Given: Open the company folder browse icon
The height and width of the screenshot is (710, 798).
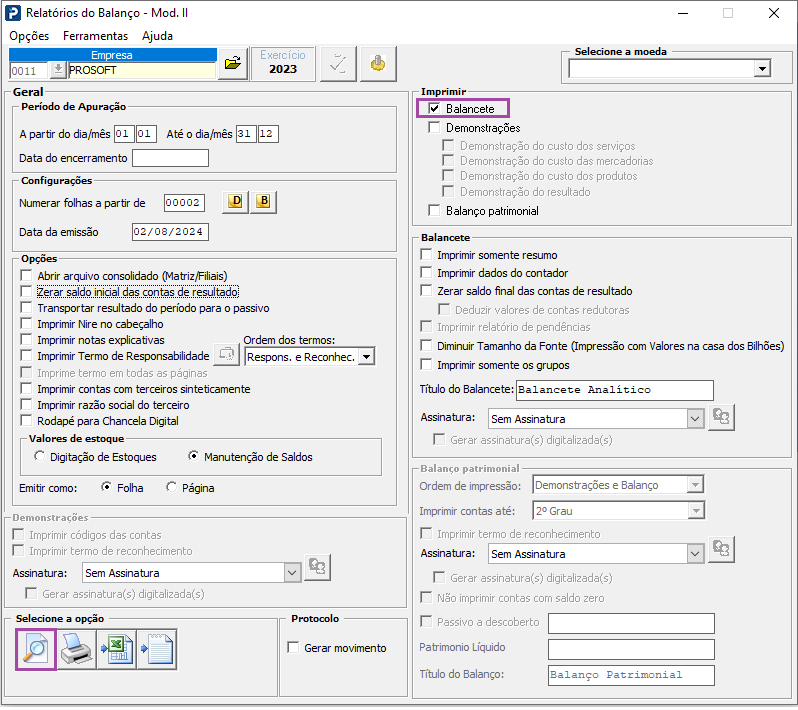Looking at the screenshot, I should click(233, 63).
